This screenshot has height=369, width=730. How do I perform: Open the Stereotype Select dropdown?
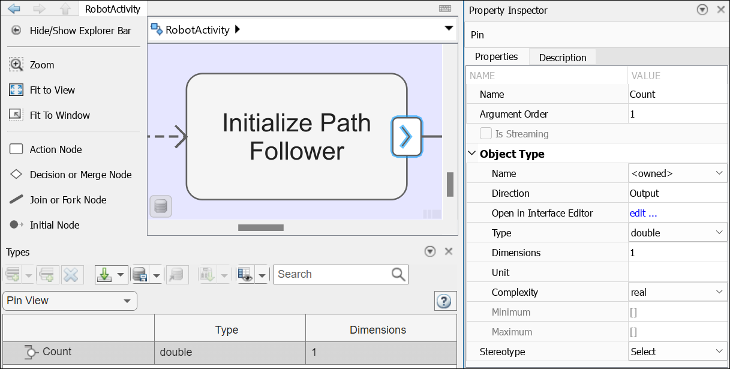coord(719,351)
